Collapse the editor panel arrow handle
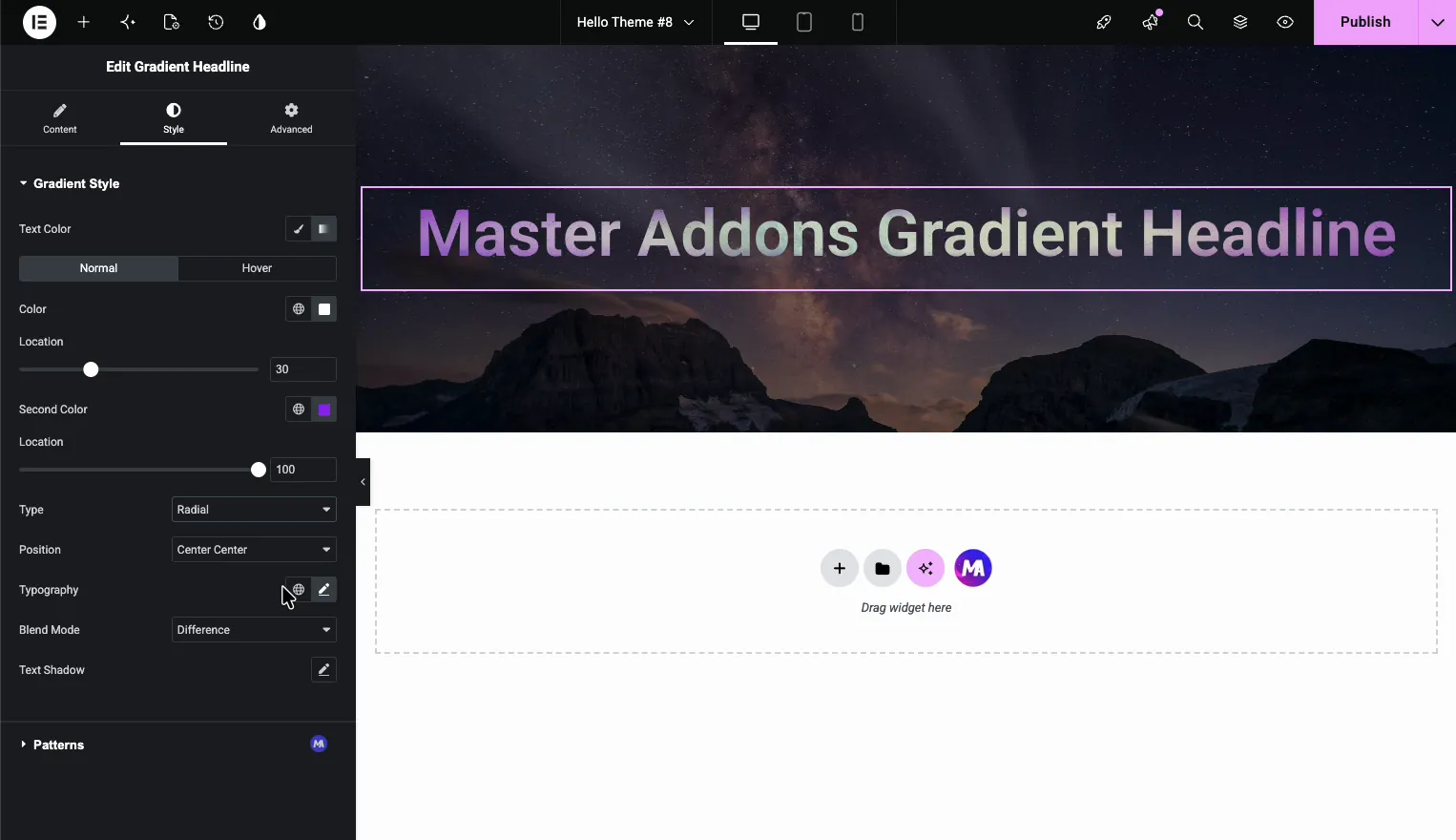Image resolution: width=1456 pixels, height=840 pixels. pos(363,482)
